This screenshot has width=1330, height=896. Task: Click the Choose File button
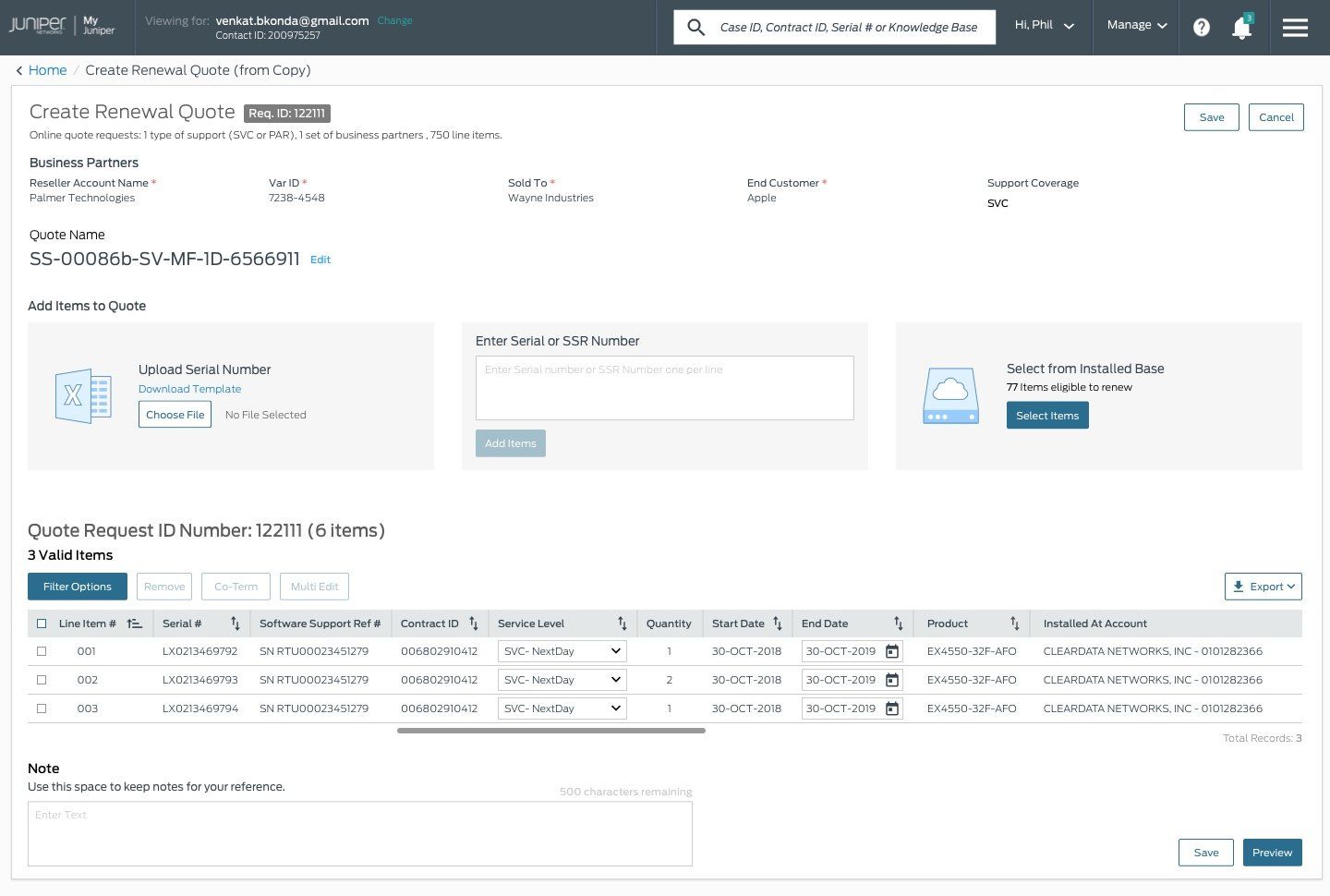coord(175,415)
